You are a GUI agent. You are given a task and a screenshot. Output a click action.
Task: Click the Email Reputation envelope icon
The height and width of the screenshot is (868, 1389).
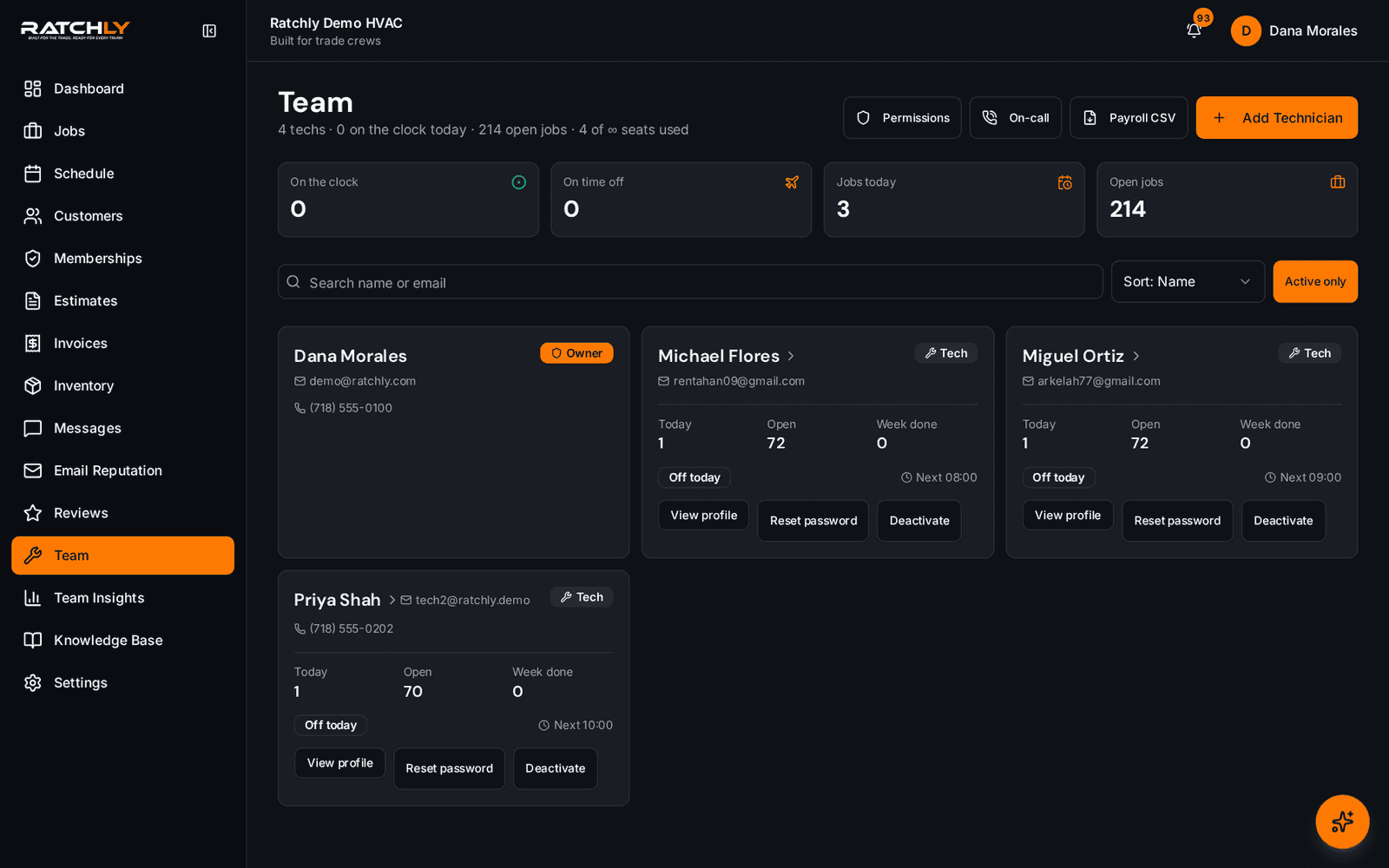pos(33,470)
